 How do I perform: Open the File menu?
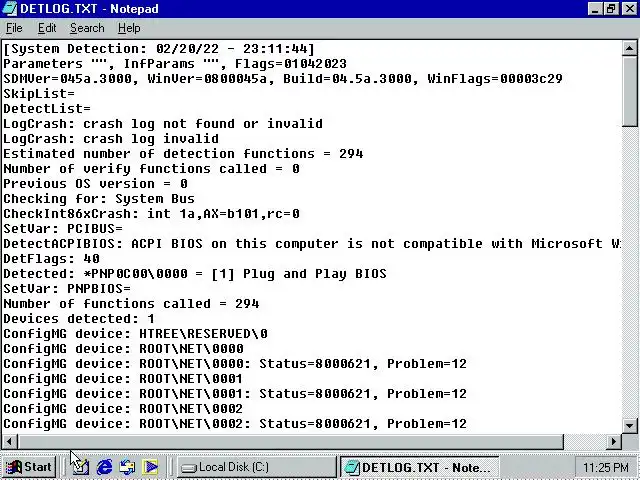click(x=14, y=28)
